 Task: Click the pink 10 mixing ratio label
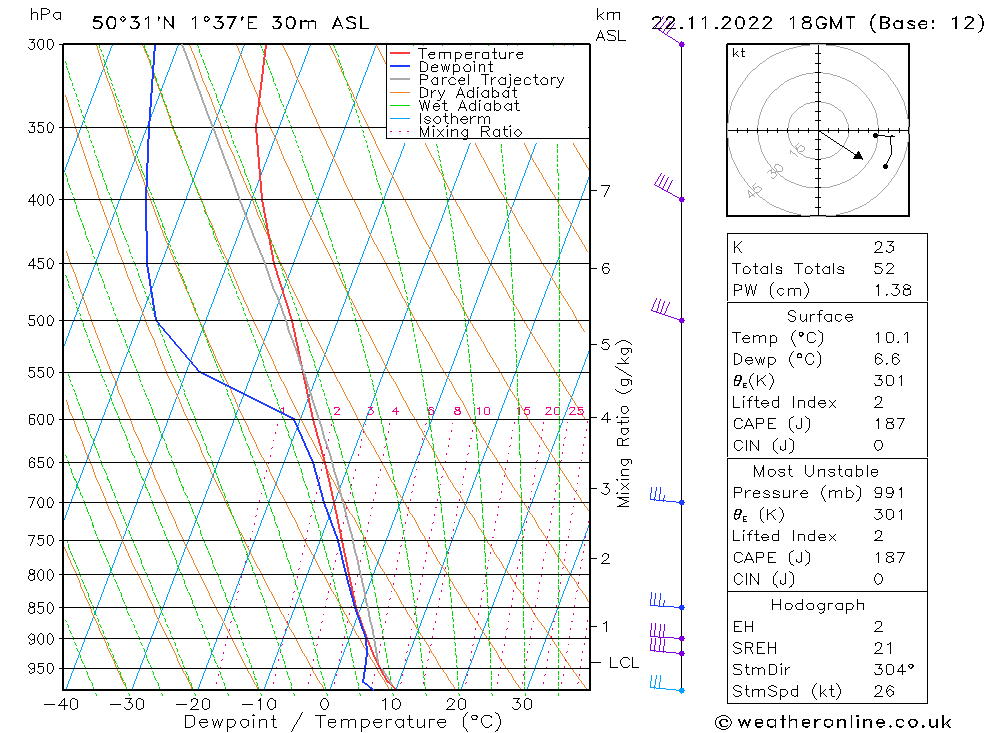tap(483, 411)
